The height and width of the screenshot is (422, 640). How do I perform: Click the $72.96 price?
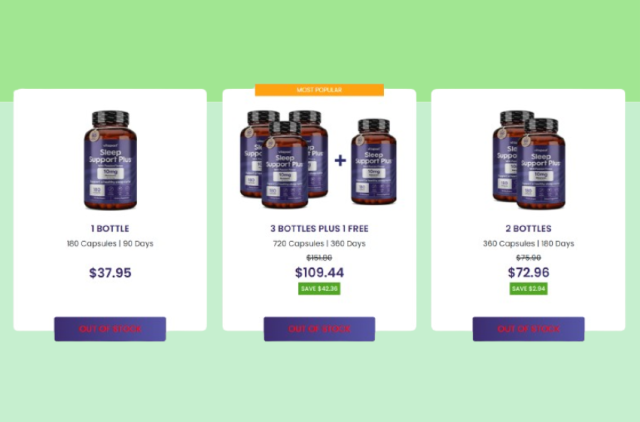(x=529, y=273)
